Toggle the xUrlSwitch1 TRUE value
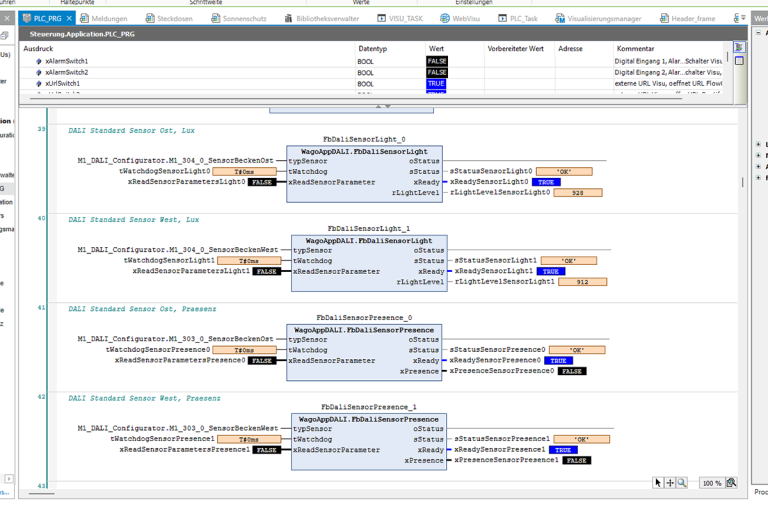768x512 pixels. (x=436, y=84)
